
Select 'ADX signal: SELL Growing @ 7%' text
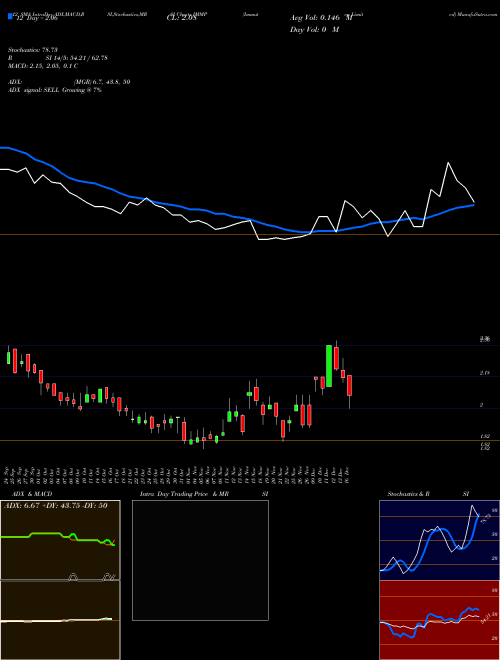55,90
